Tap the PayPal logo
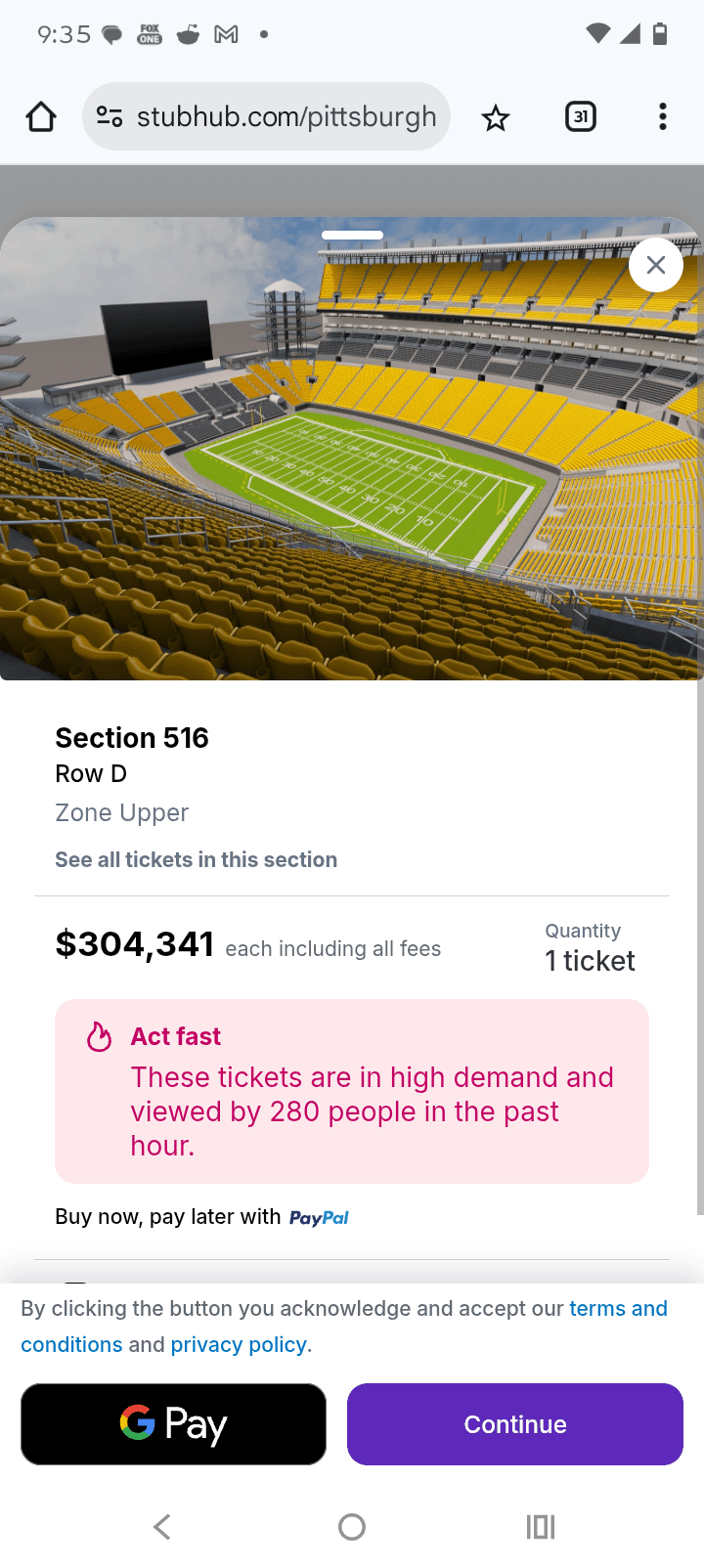Image resolution: width=704 pixels, height=1568 pixels. tap(319, 1218)
